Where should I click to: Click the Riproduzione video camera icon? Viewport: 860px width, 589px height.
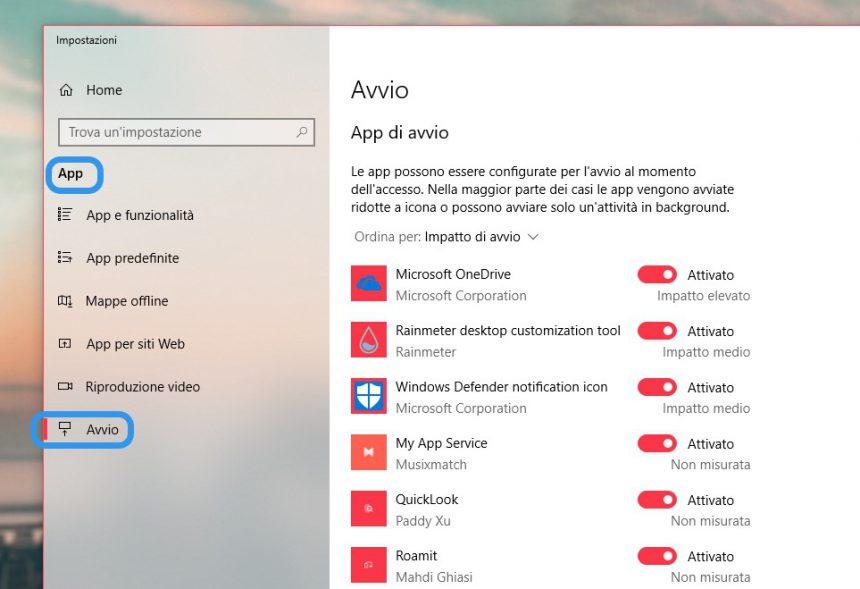pyautogui.click(x=65, y=387)
